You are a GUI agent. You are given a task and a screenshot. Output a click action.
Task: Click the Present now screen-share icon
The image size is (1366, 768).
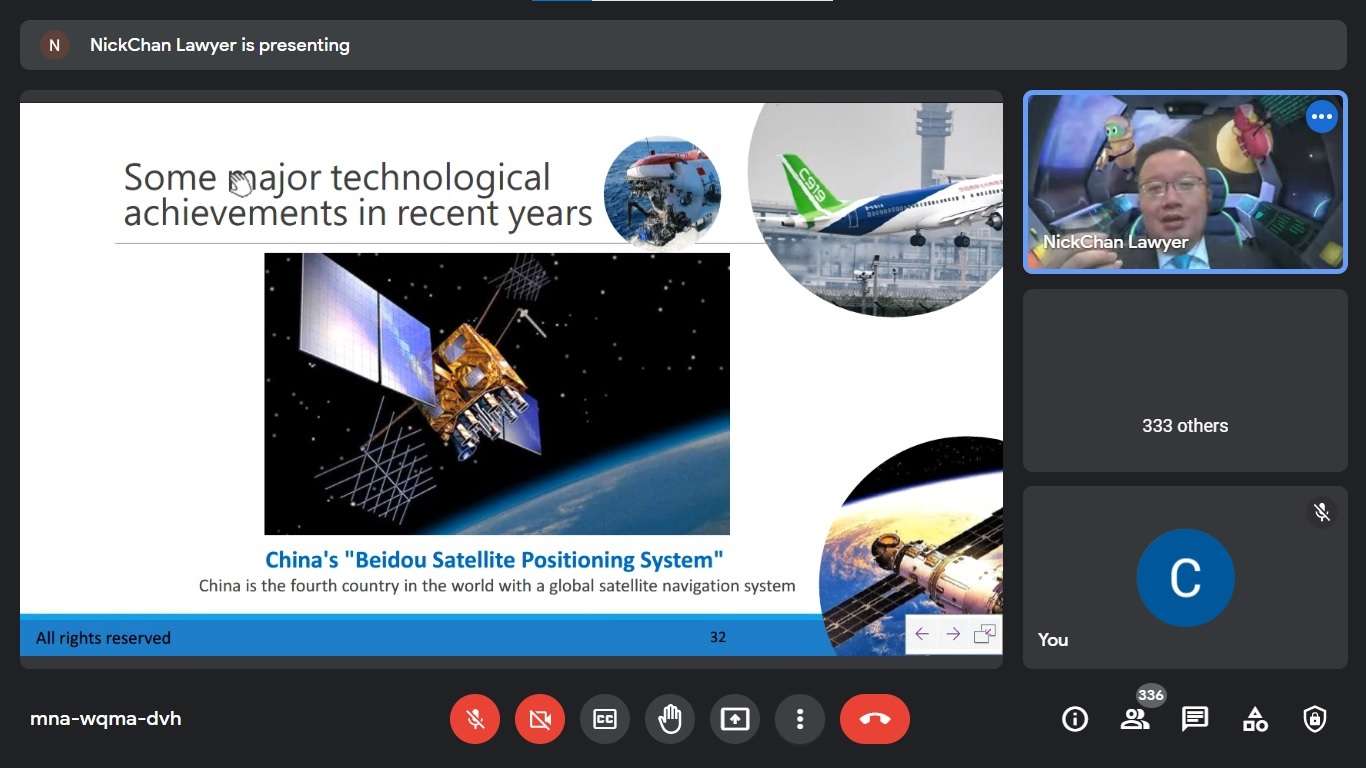coord(735,719)
